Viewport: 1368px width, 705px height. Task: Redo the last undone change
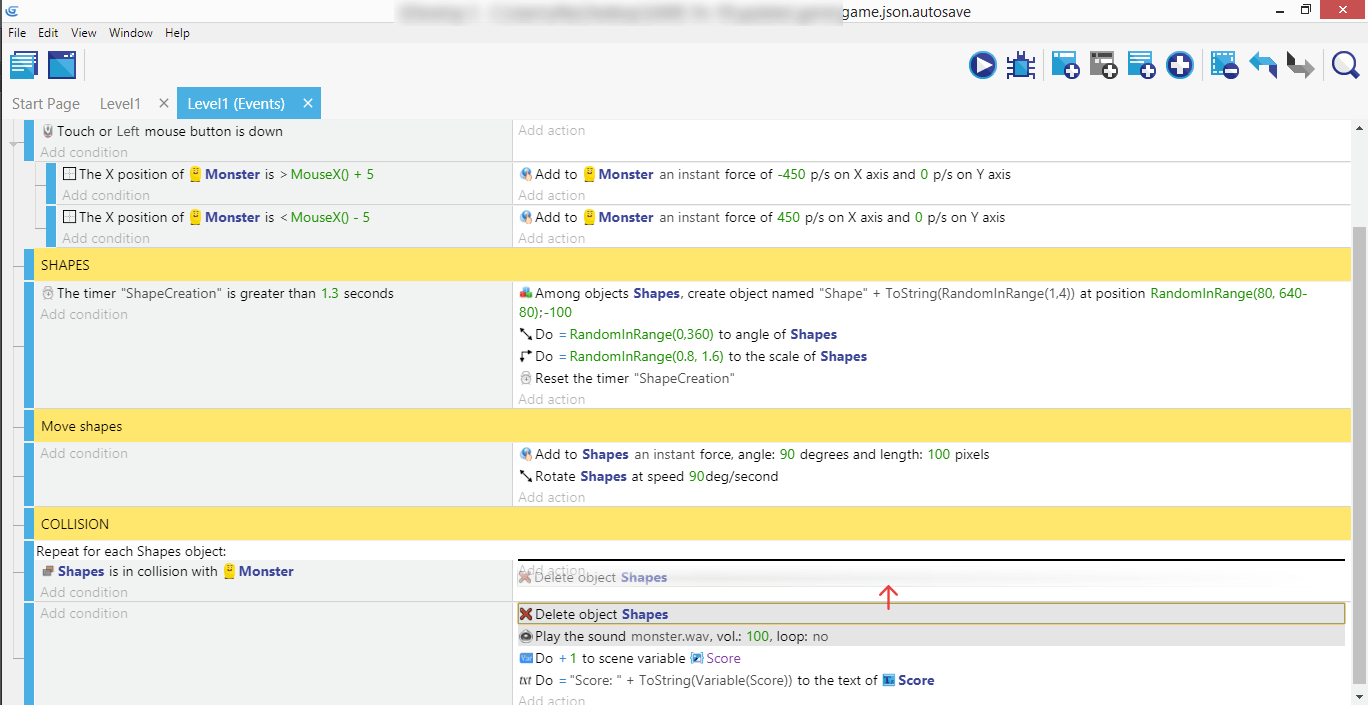tap(1300, 66)
